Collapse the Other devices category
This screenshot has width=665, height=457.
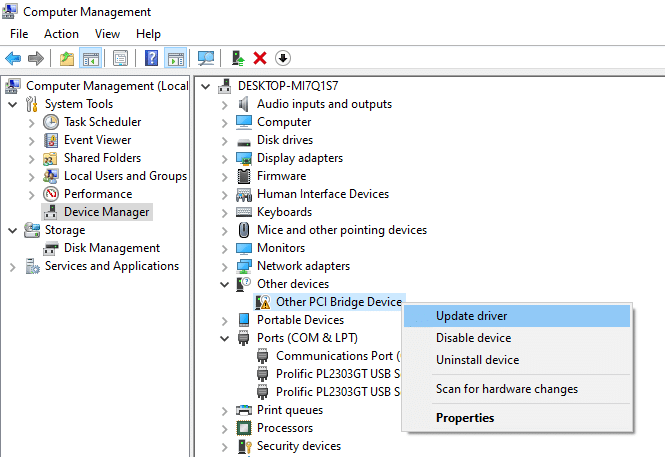pyautogui.click(x=225, y=284)
